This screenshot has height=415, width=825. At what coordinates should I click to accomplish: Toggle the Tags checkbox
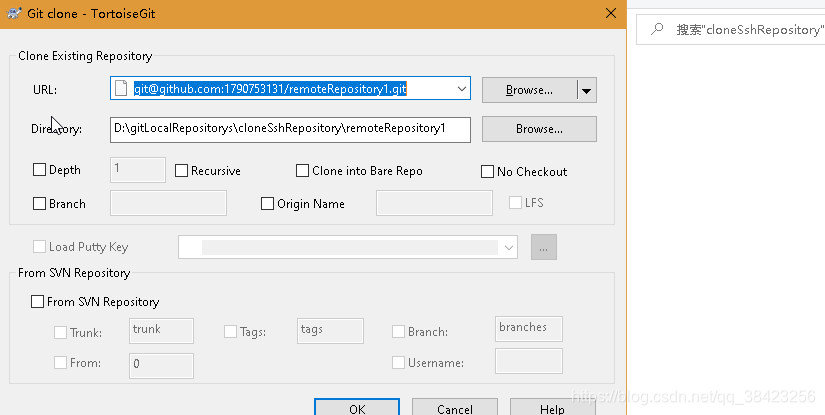pyautogui.click(x=230, y=331)
